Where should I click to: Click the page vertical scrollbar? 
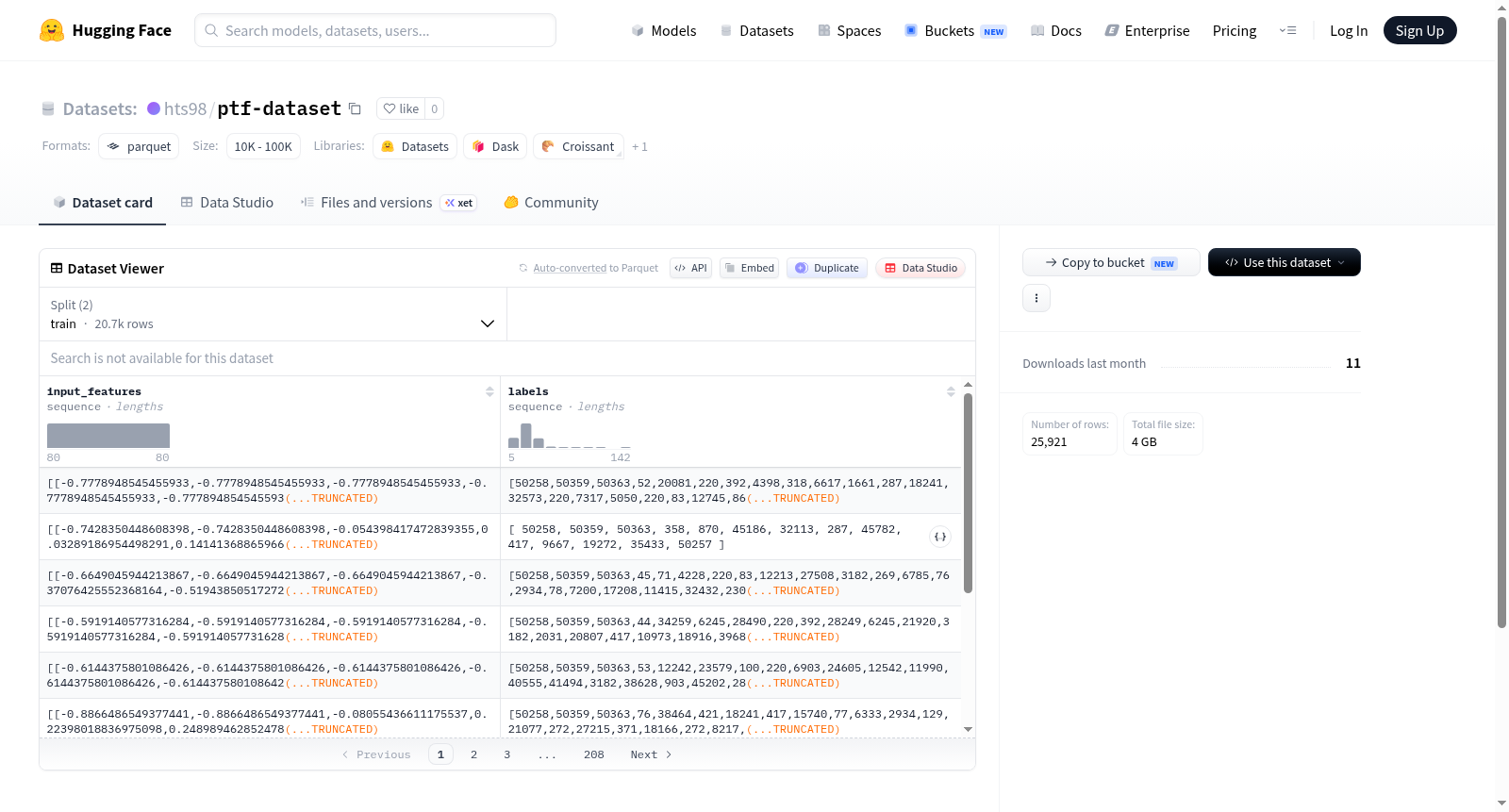click(x=1502, y=323)
